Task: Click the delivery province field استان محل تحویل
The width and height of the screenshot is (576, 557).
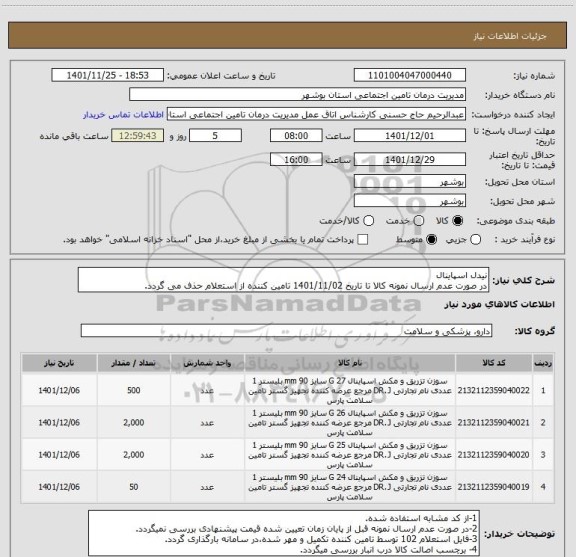Action: (410, 182)
